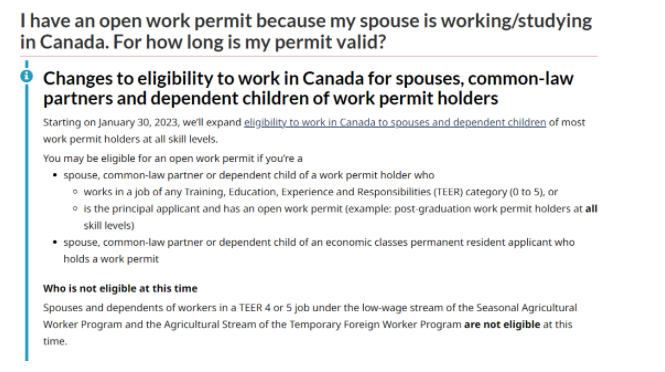Open the eligibility to work in Canada link
665x372 pixels.
(x=395, y=123)
